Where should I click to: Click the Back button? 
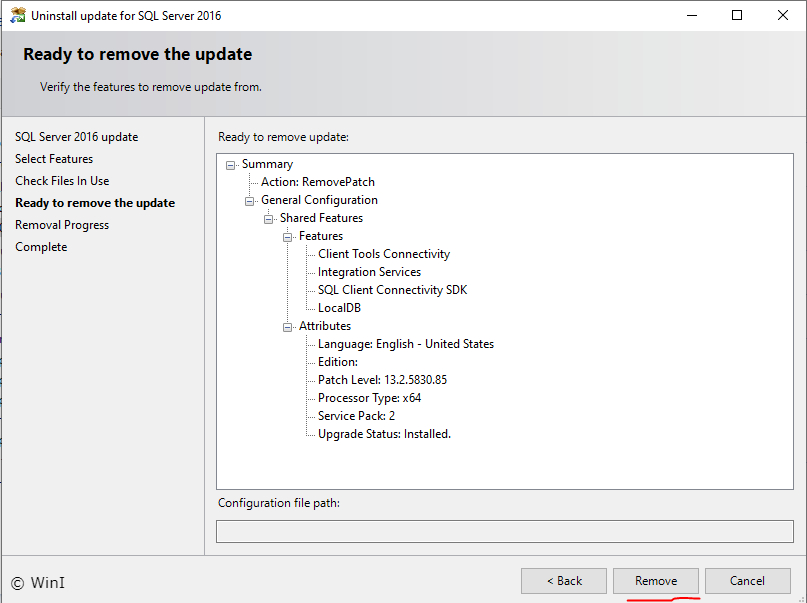(x=563, y=580)
